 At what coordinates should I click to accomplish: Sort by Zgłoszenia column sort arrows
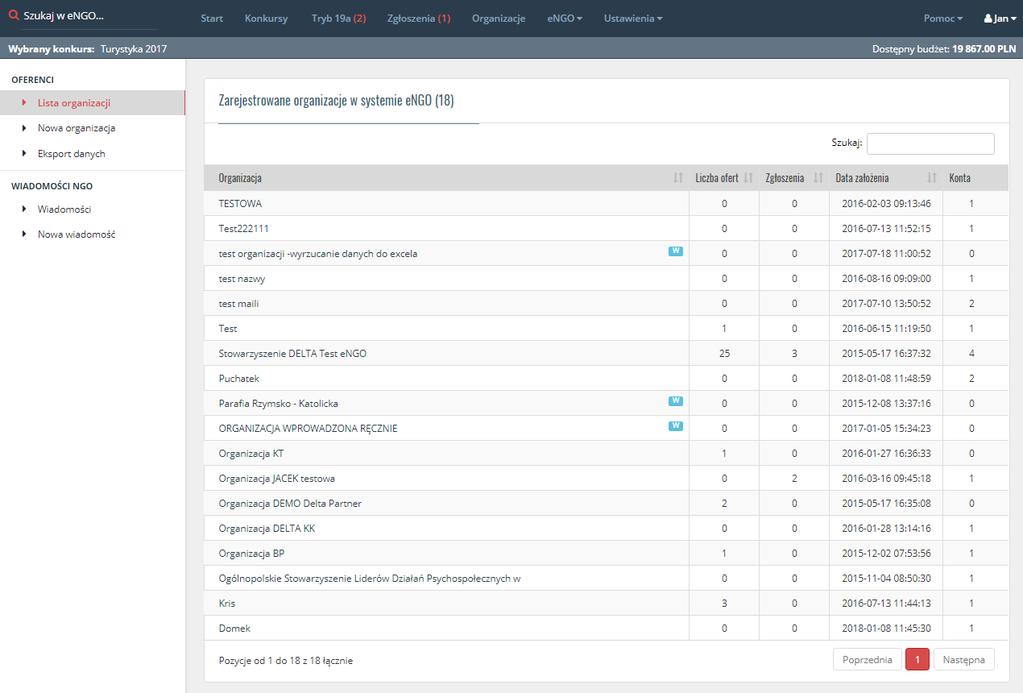pyautogui.click(x=818, y=177)
